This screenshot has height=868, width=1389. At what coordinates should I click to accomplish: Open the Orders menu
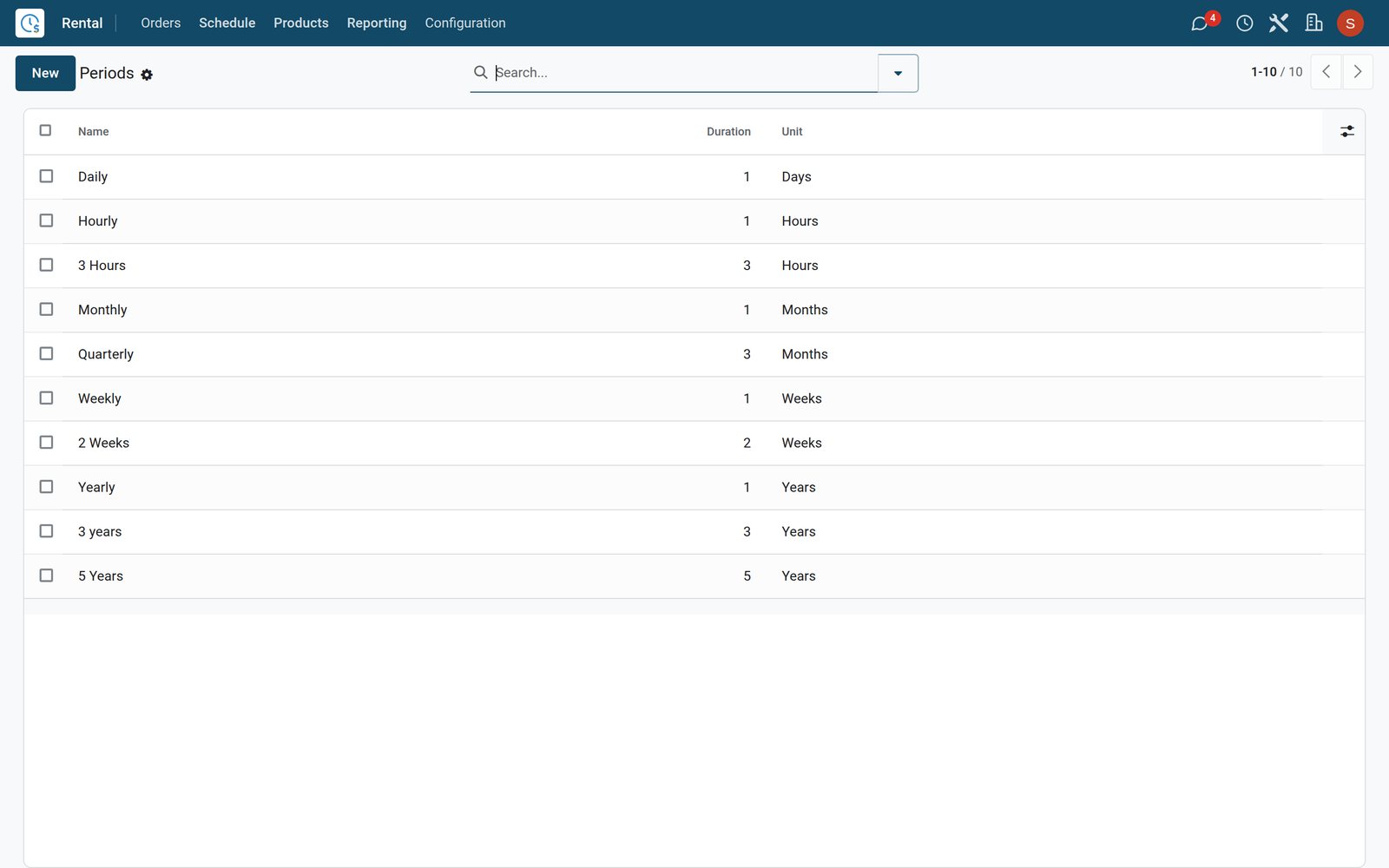point(161,23)
